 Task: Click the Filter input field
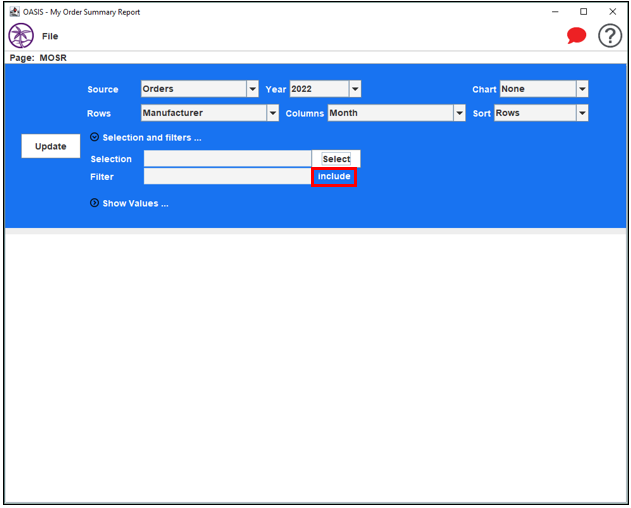point(227,177)
